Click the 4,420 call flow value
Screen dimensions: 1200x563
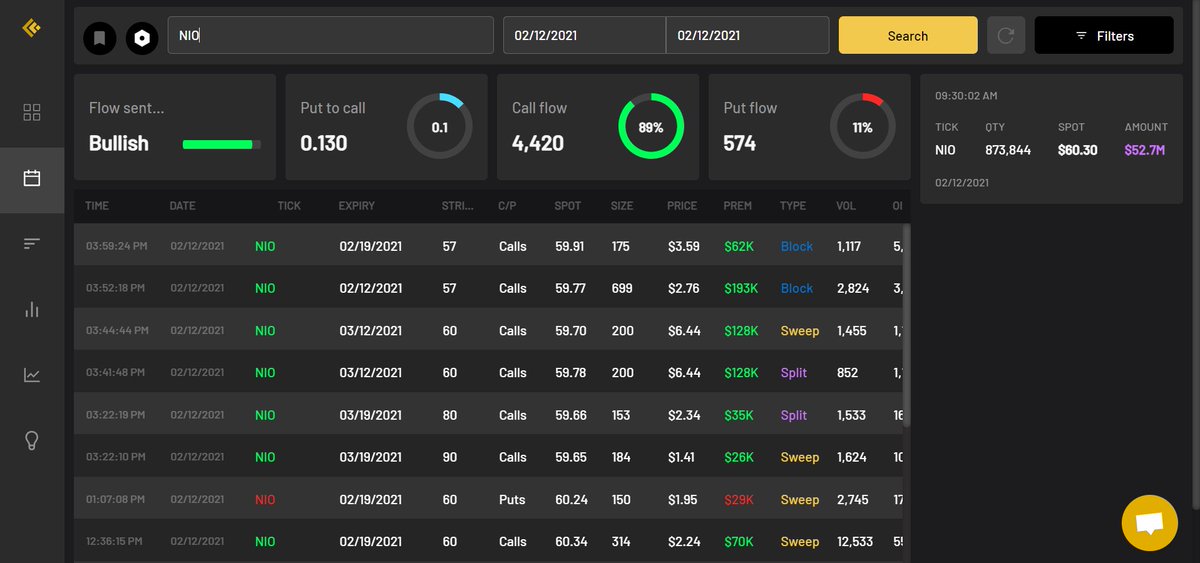pos(538,143)
